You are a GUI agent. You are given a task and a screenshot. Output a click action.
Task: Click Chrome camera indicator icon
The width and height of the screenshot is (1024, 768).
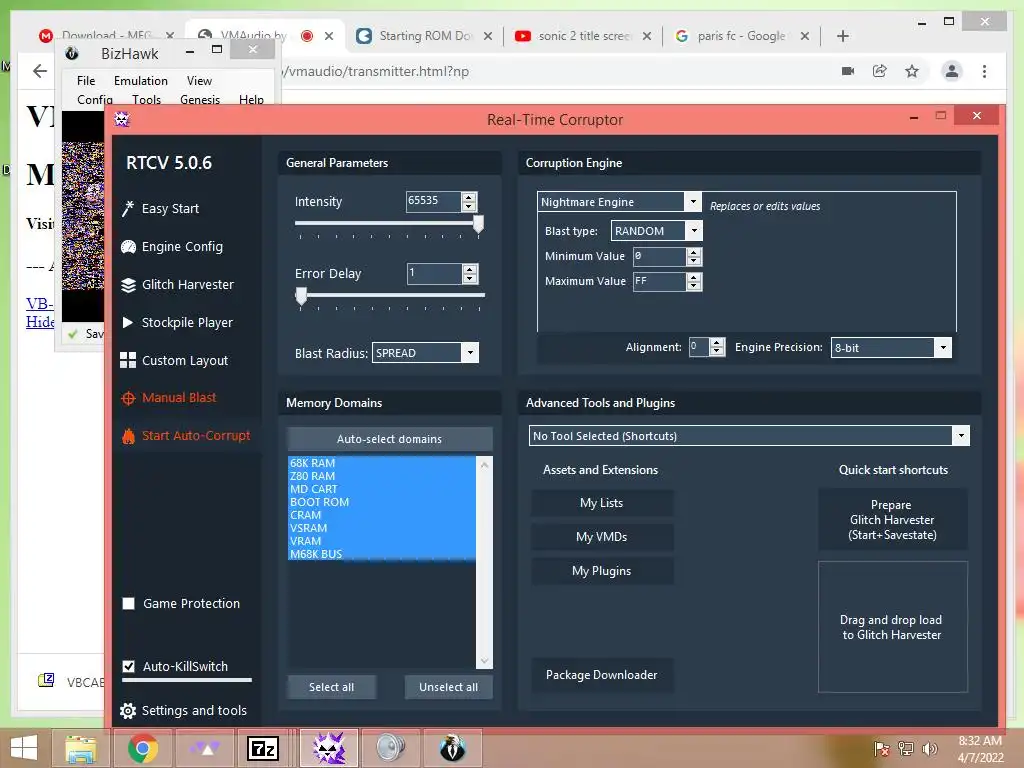(848, 71)
